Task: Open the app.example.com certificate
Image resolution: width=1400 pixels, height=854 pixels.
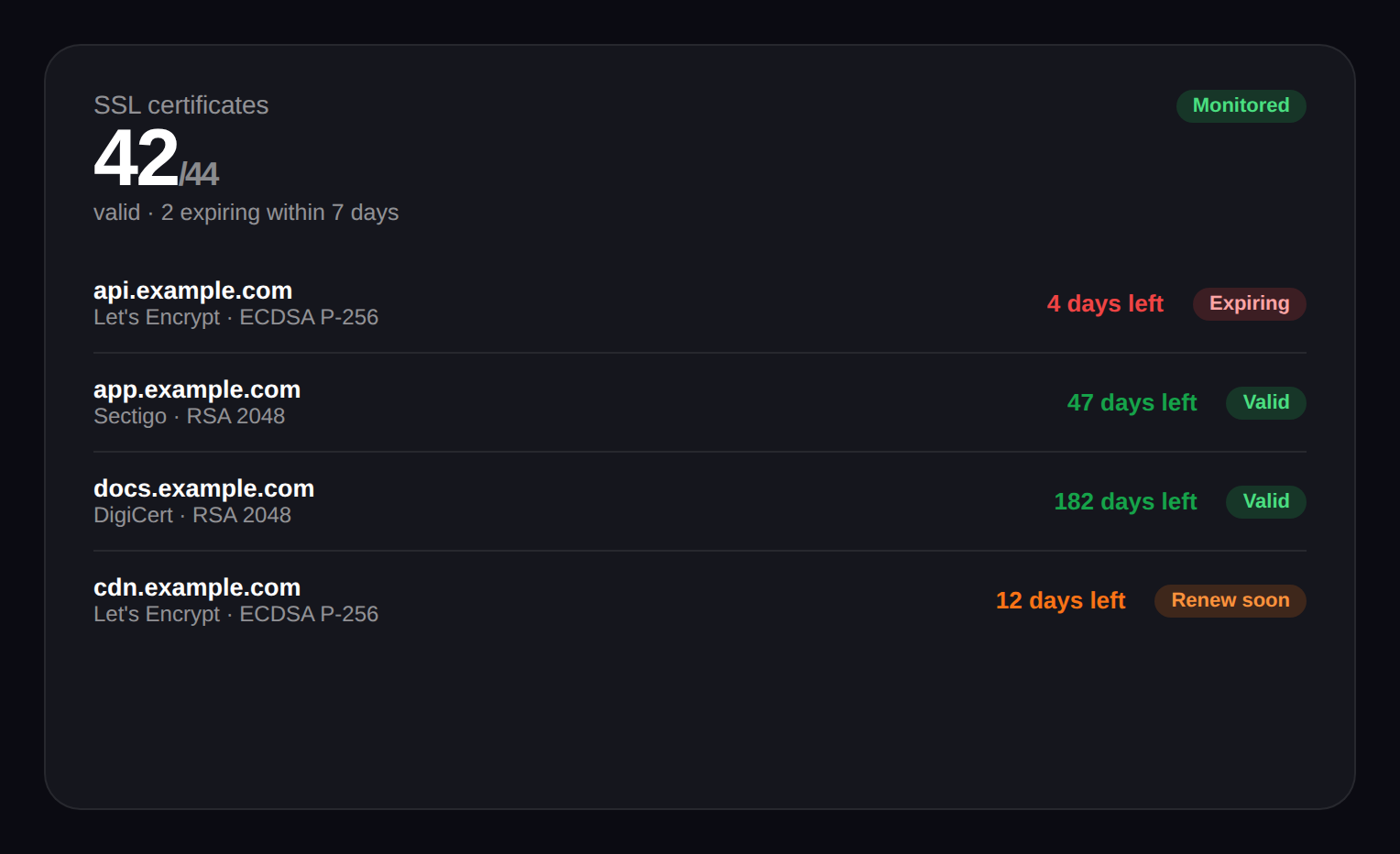Action: coord(197,389)
